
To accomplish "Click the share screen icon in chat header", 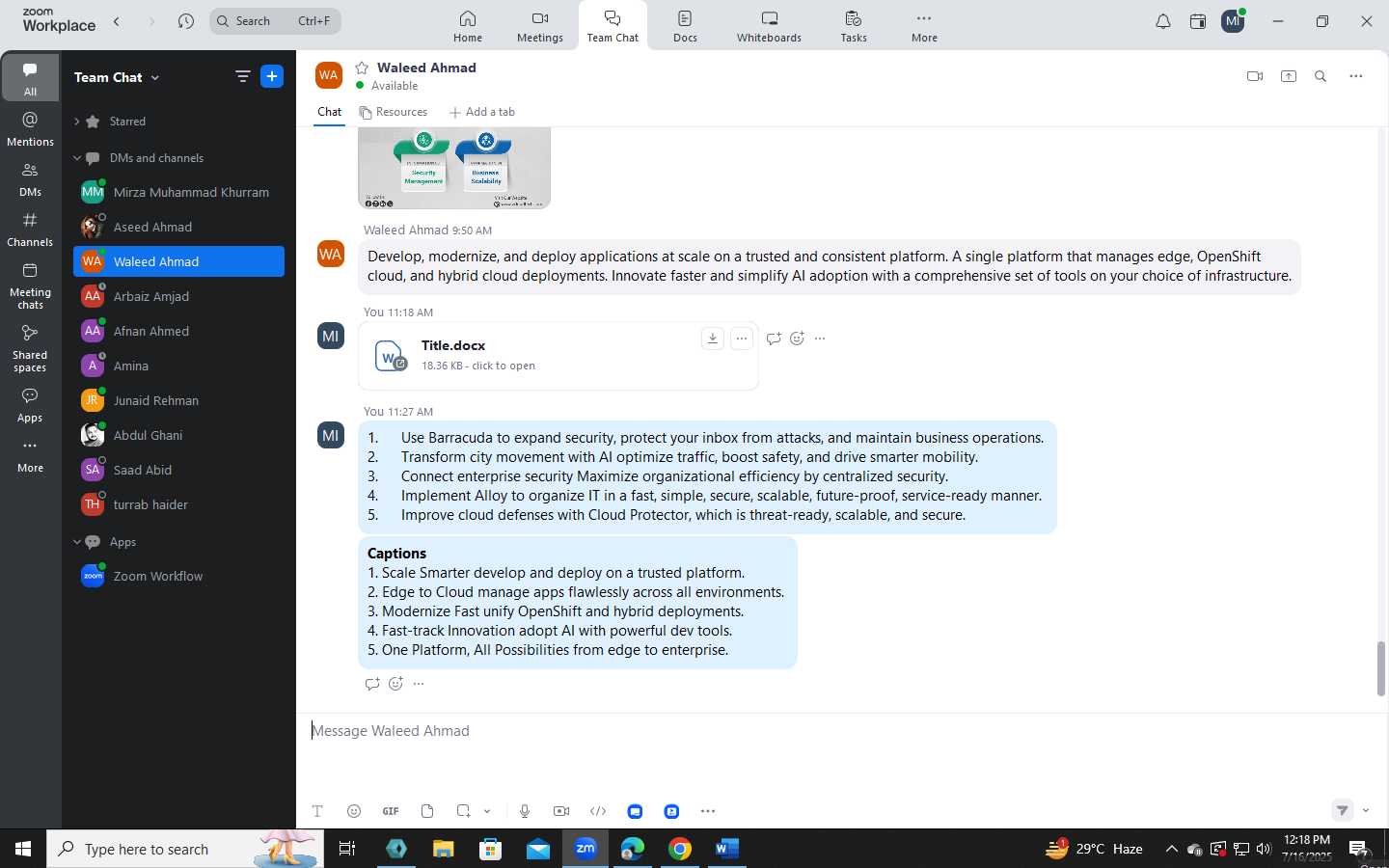I will [1289, 76].
